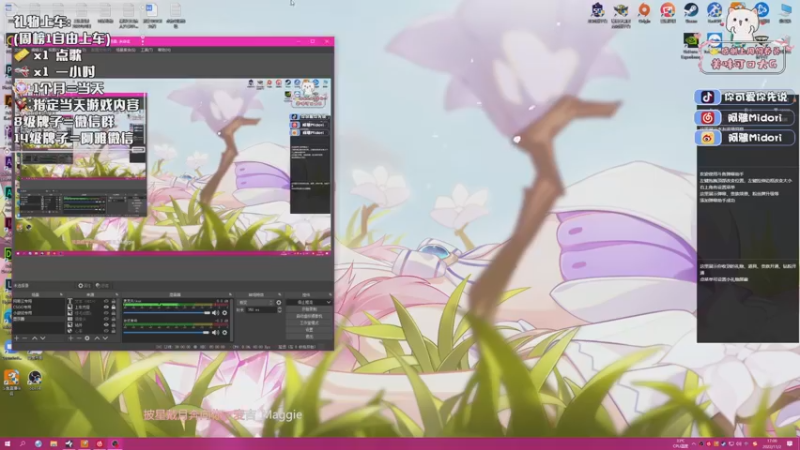Mute the 桌面音频 audio track

point(215,332)
